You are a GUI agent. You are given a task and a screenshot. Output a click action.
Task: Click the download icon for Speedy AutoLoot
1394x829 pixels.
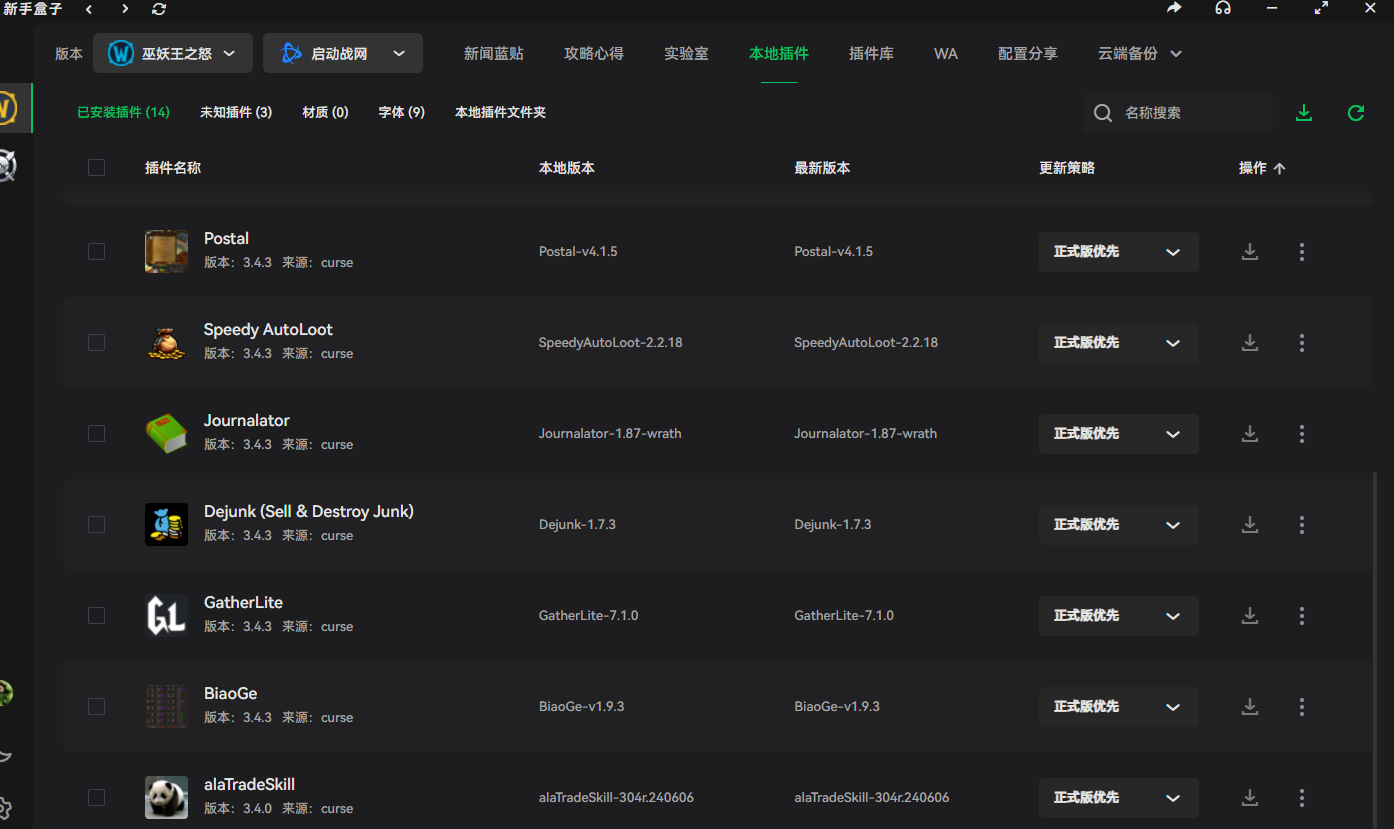click(x=1250, y=343)
